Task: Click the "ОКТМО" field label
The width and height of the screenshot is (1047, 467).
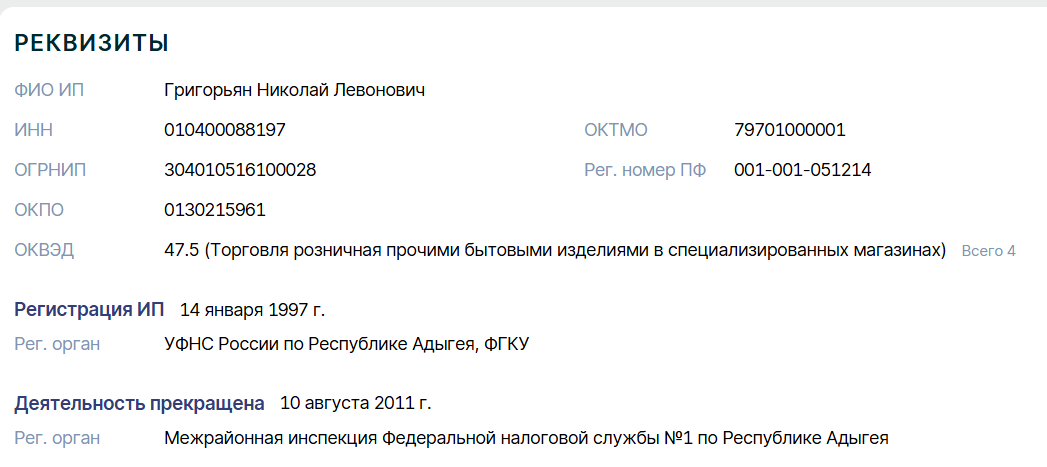Action: [x=616, y=130]
